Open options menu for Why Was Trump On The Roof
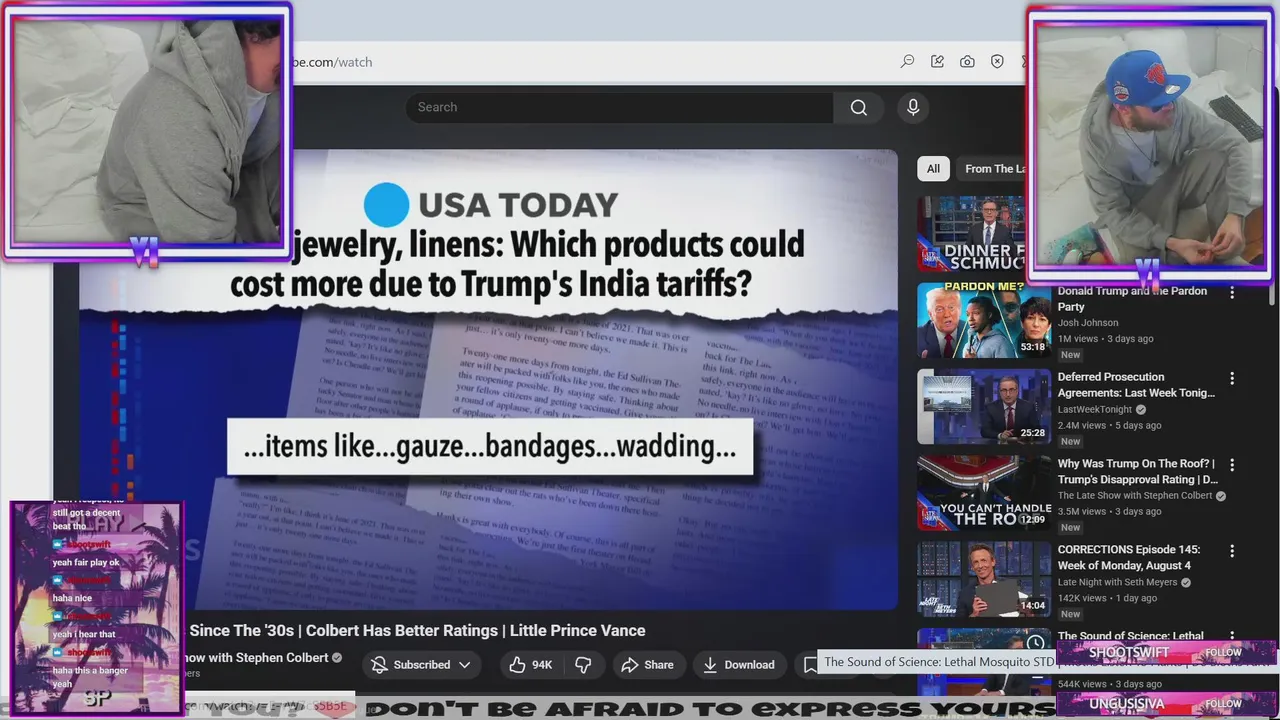 click(1232, 465)
